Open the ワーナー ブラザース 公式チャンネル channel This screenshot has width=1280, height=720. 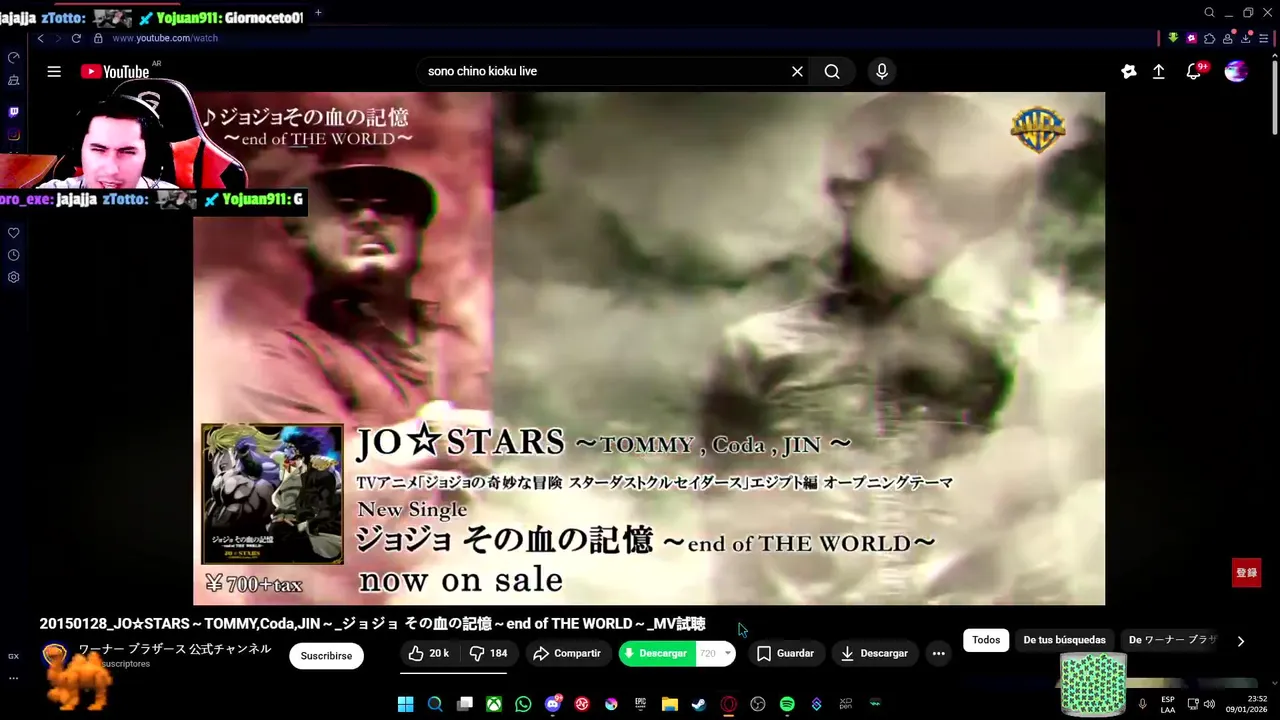175,649
